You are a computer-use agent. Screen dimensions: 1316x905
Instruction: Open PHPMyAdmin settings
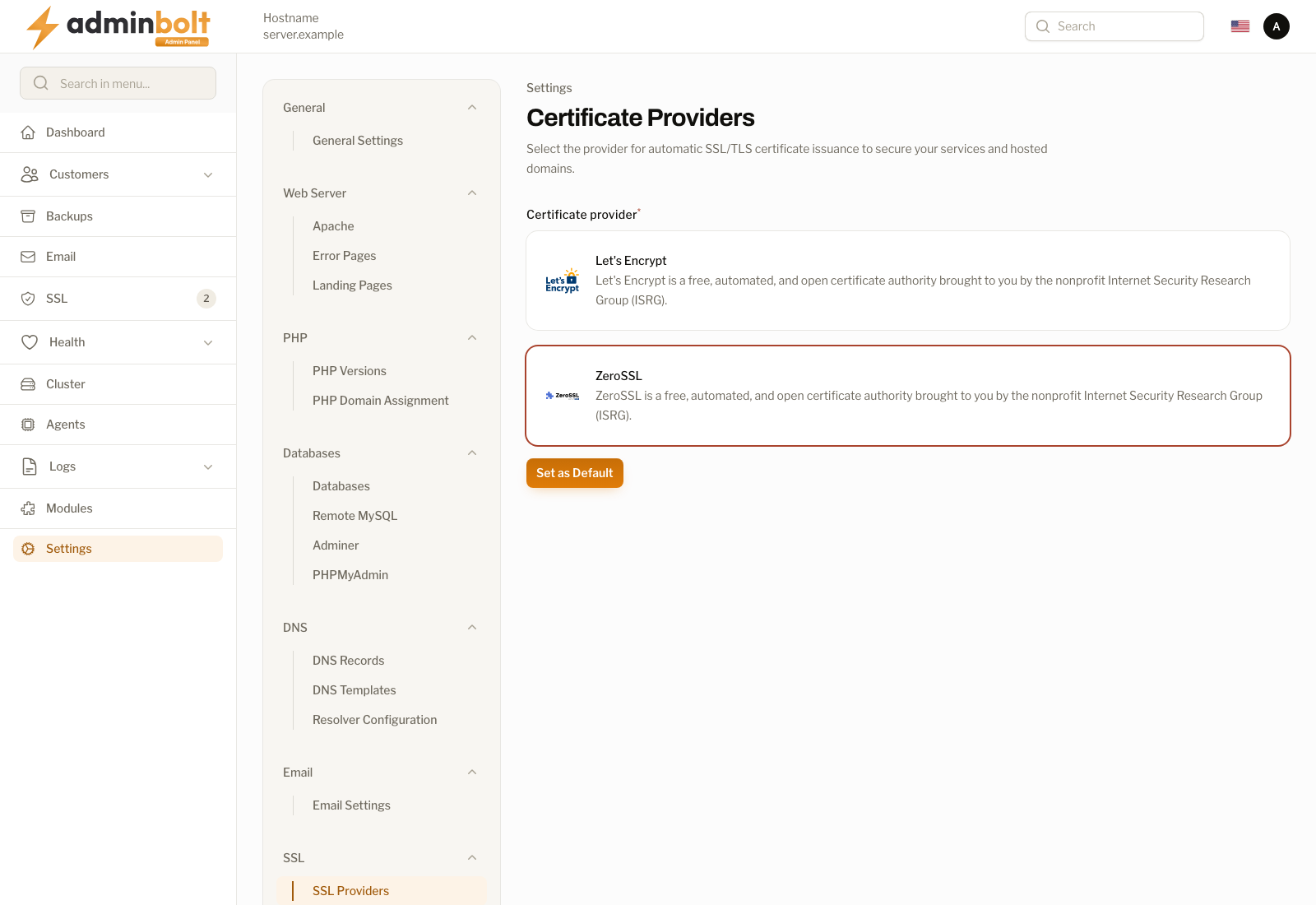coord(350,575)
